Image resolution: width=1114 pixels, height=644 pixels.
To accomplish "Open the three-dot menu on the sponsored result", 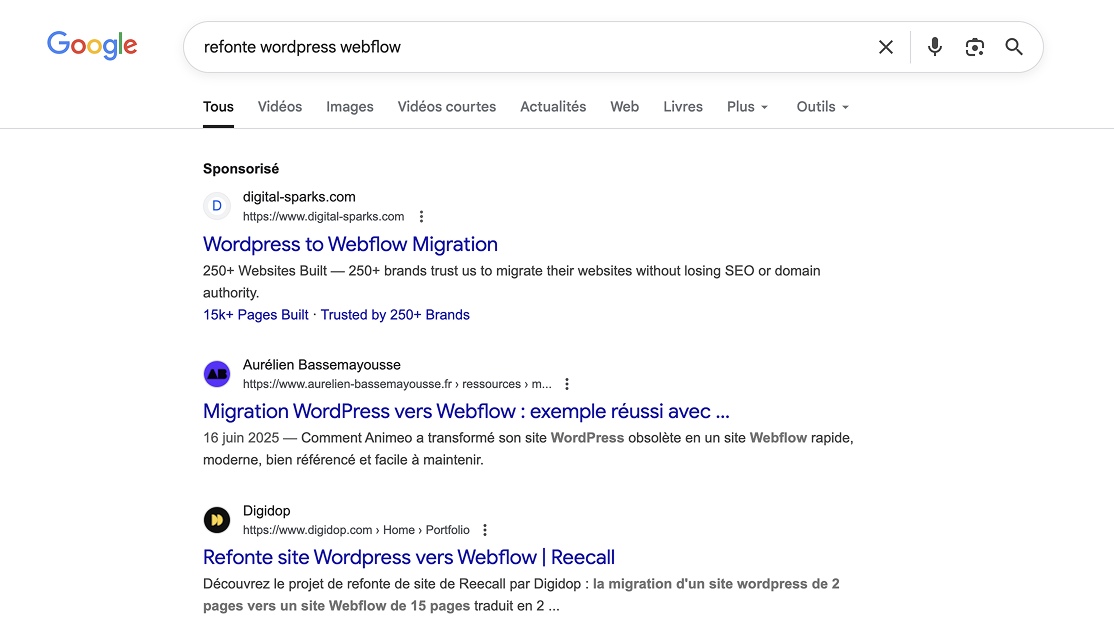I will point(421,215).
